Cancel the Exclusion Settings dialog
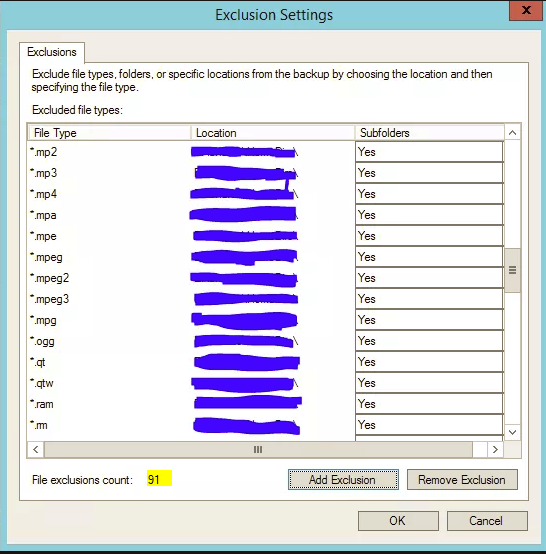This screenshot has height=554, width=546. pos(487,520)
